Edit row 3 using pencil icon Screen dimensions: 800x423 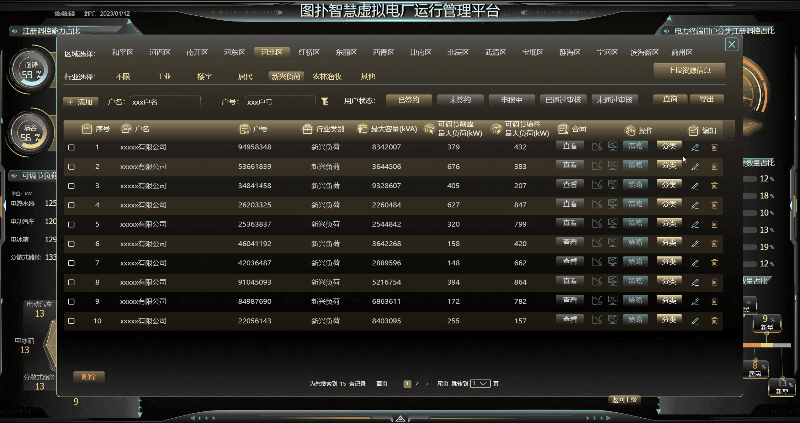click(695, 186)
